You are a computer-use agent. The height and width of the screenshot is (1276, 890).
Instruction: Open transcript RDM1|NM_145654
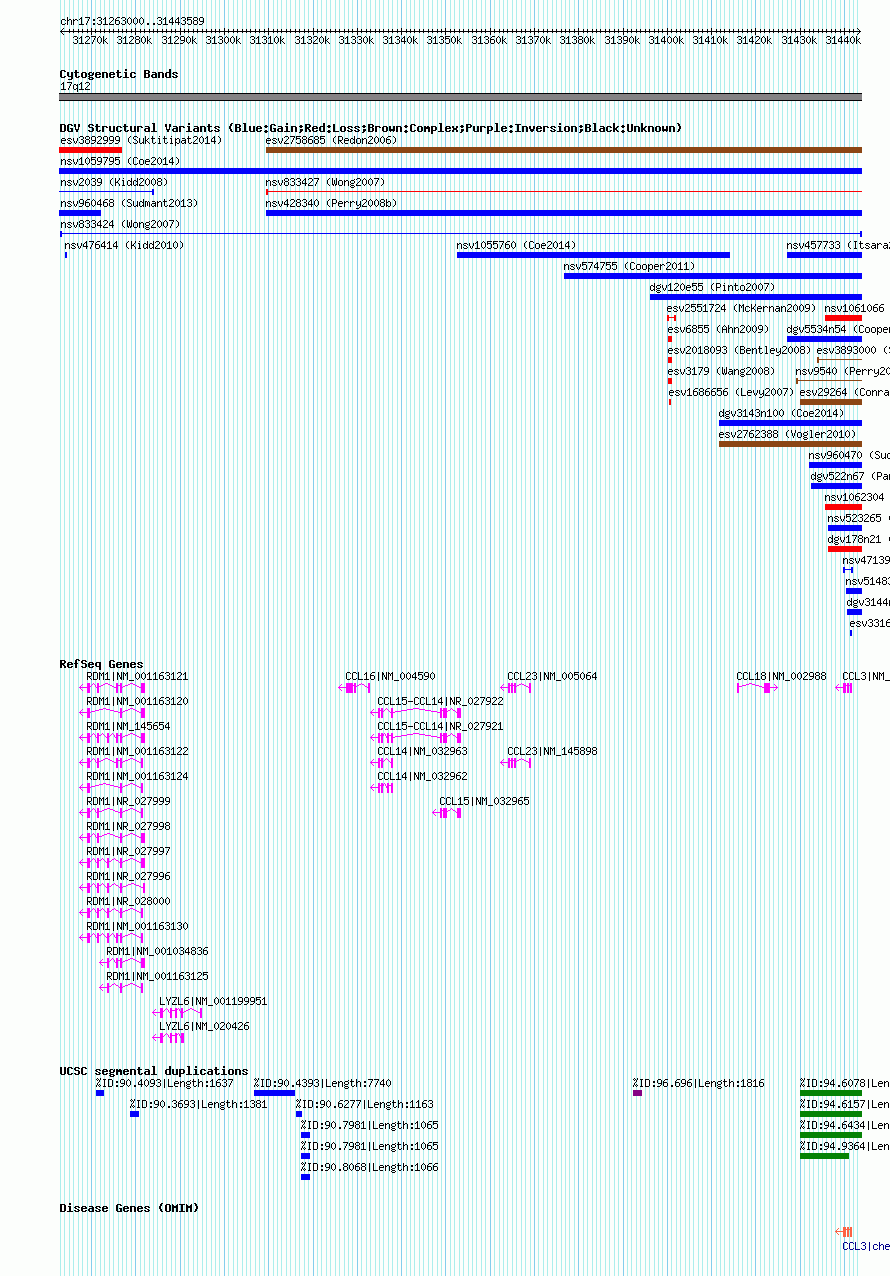pyautogui.click(x=128, y=726)
